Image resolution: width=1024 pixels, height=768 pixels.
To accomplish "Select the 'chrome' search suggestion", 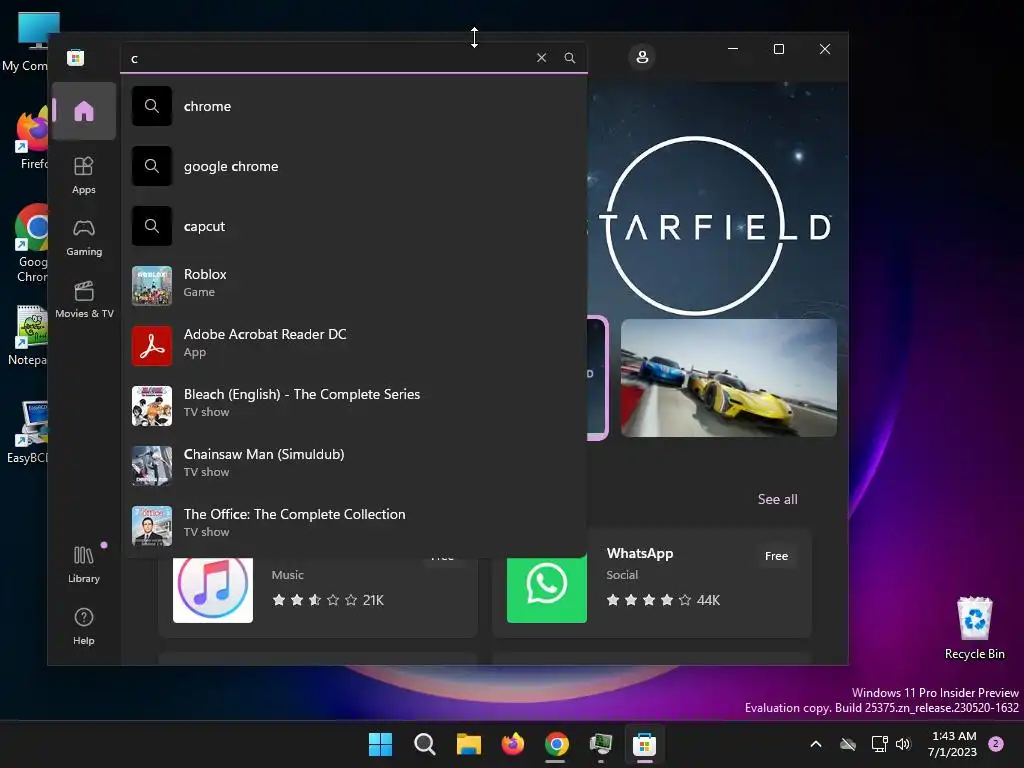I will click(x=354, y=106).
